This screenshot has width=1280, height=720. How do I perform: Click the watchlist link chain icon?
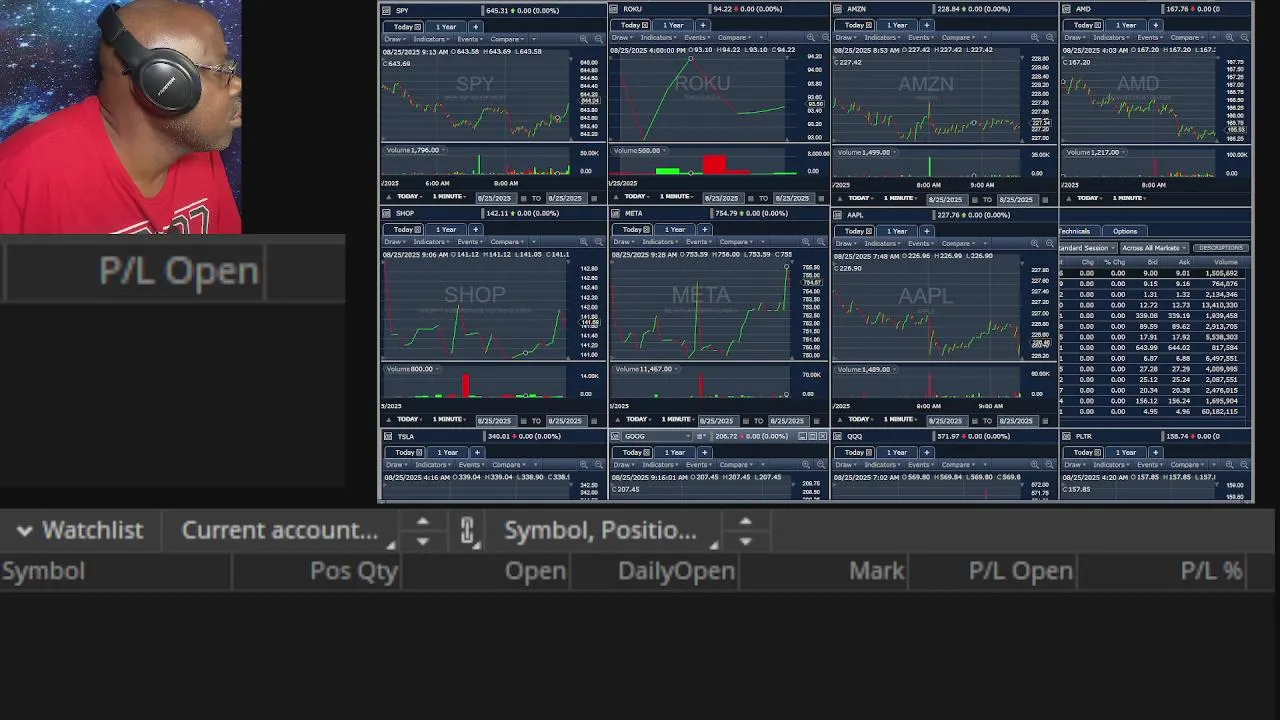[x=467, y=530]
